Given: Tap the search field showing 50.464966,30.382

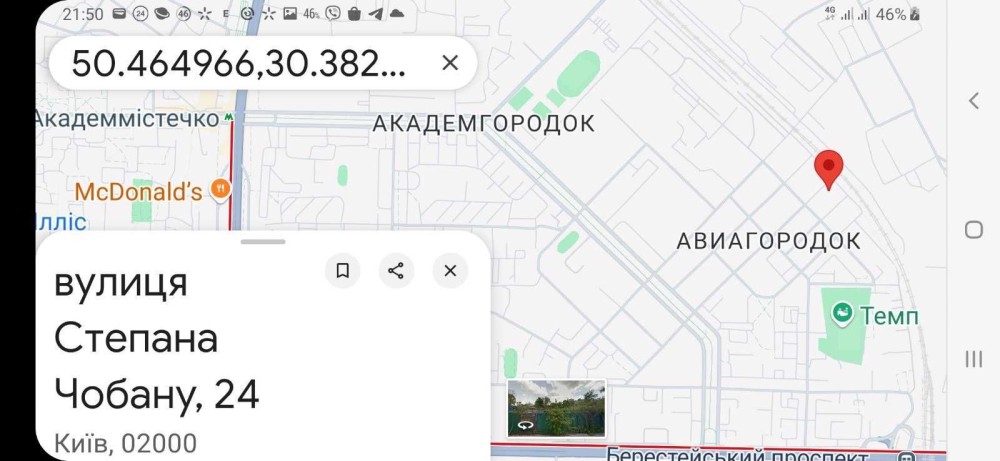Looking at the screenshot, I should click(x=240, y=63).
